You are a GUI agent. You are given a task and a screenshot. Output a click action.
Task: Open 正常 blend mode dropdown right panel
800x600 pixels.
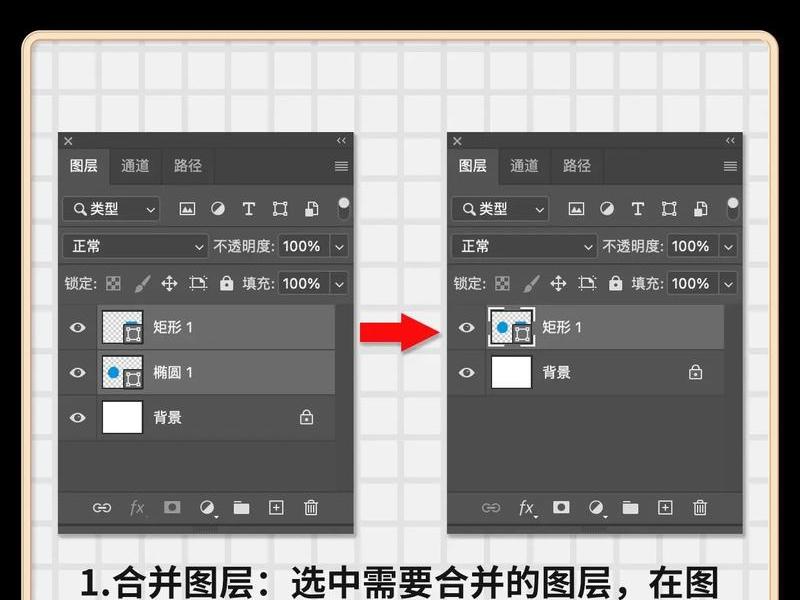click(x=524, y=246)
